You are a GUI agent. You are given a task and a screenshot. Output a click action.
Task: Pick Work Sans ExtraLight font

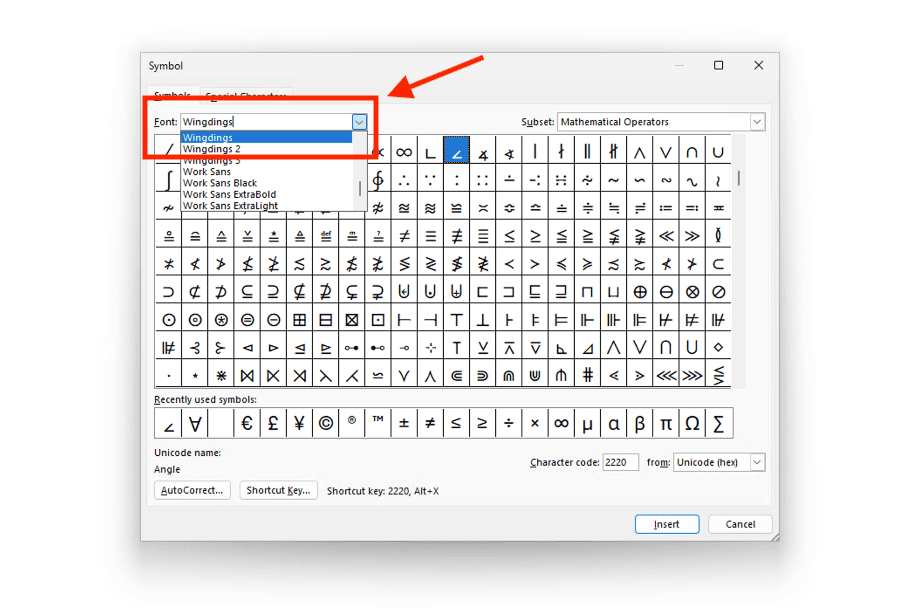pos(266,206)
